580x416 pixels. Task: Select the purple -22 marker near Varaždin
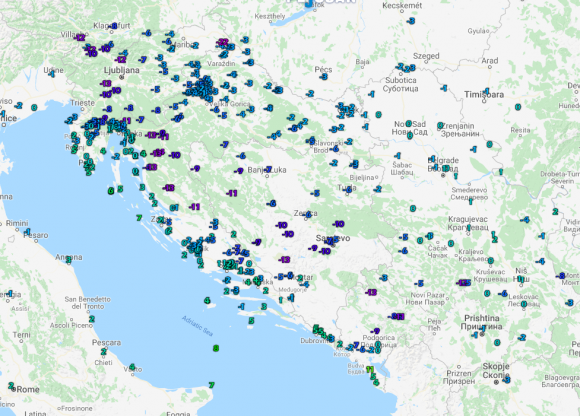coord(222,42)
